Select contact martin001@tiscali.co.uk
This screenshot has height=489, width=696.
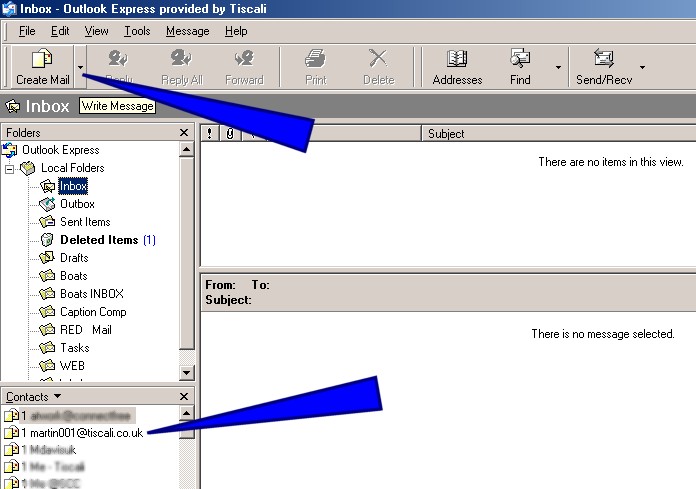82,432
